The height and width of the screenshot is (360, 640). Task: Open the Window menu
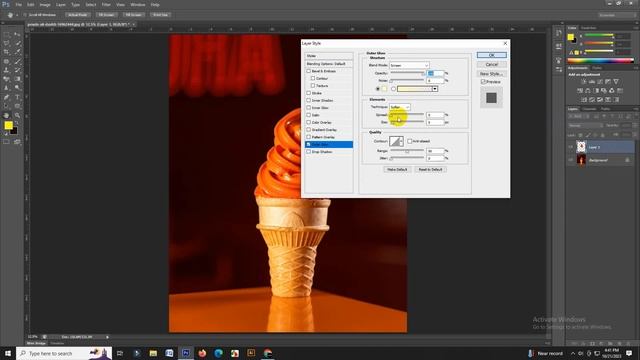(138, 4)
